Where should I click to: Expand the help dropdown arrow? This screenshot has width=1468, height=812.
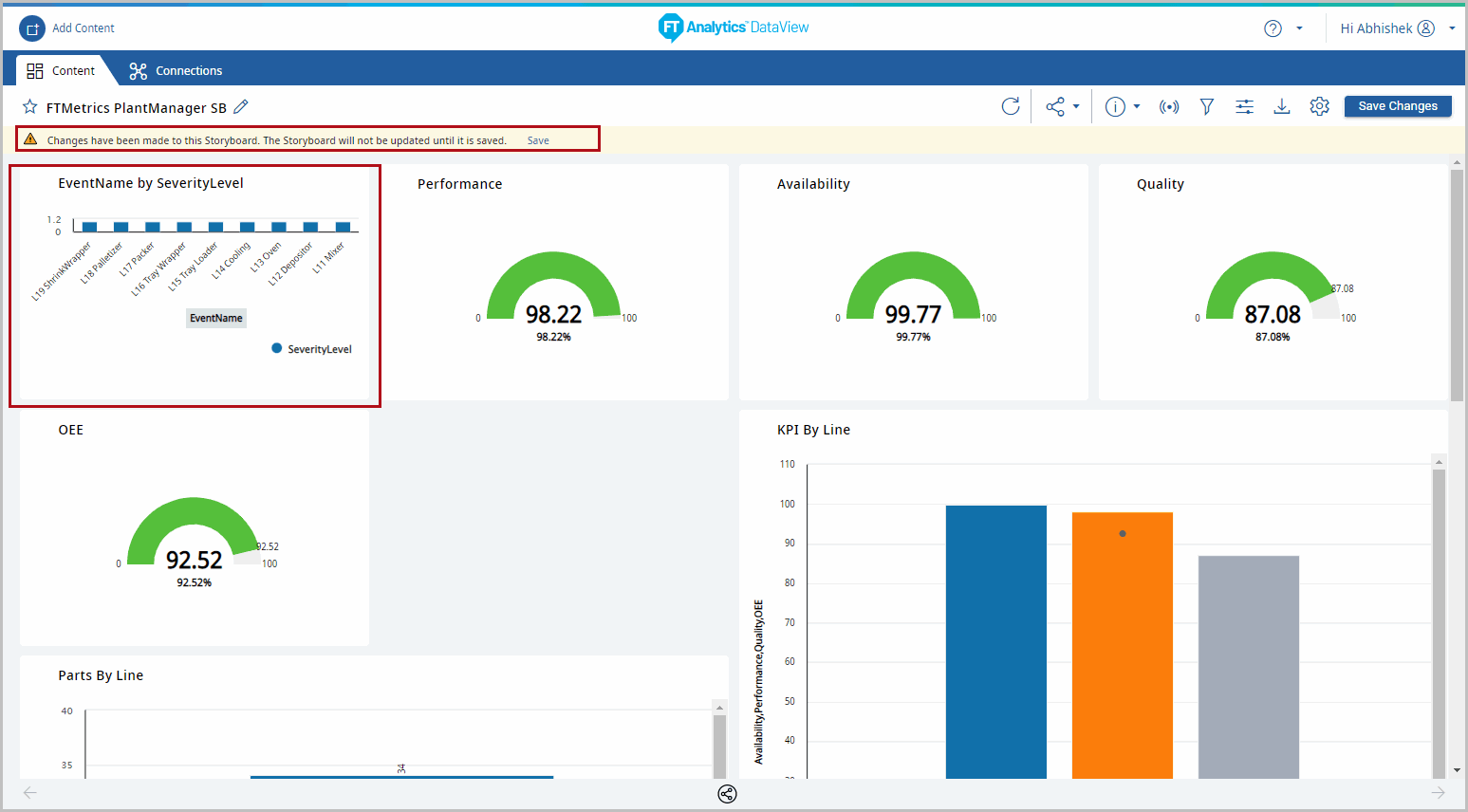1299,28
